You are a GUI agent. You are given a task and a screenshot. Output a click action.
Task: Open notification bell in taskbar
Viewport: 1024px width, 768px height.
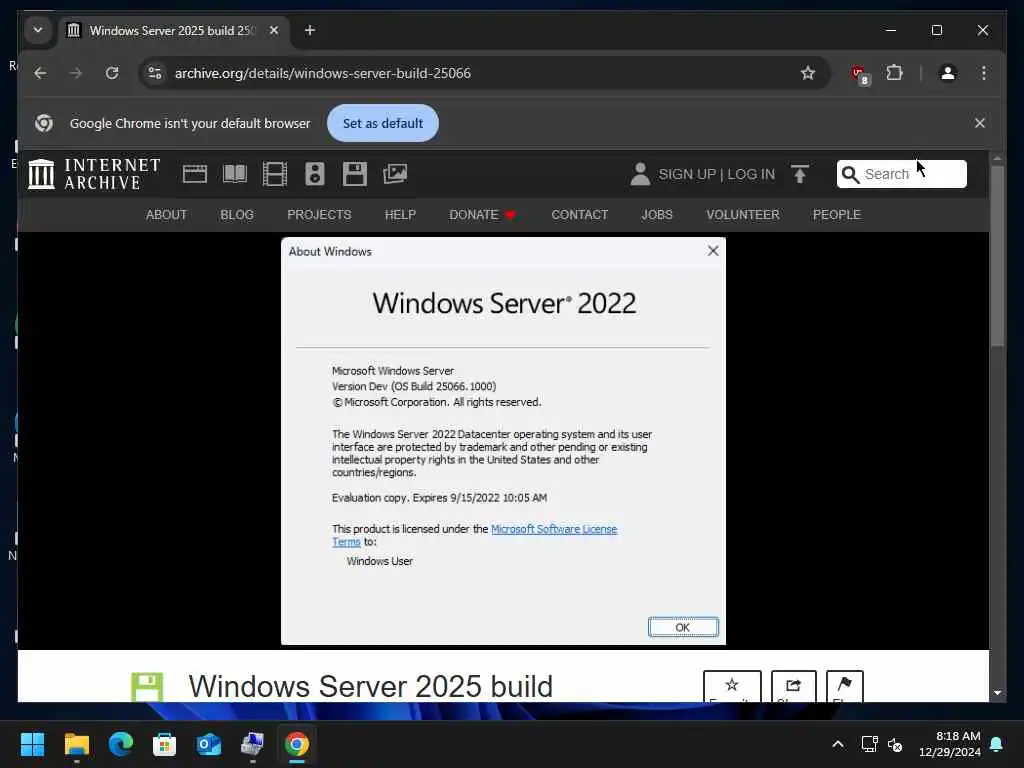997,744
